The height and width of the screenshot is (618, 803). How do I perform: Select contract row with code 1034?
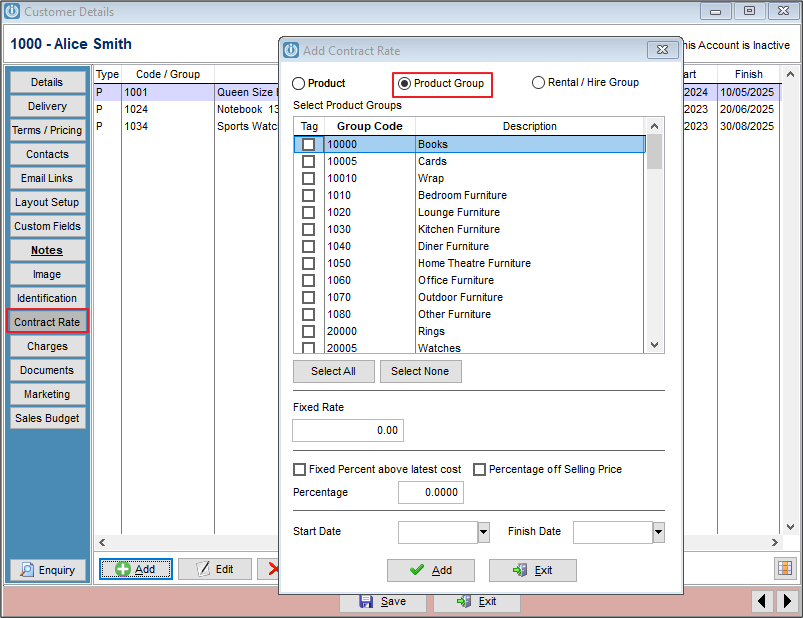coord(187,126)
